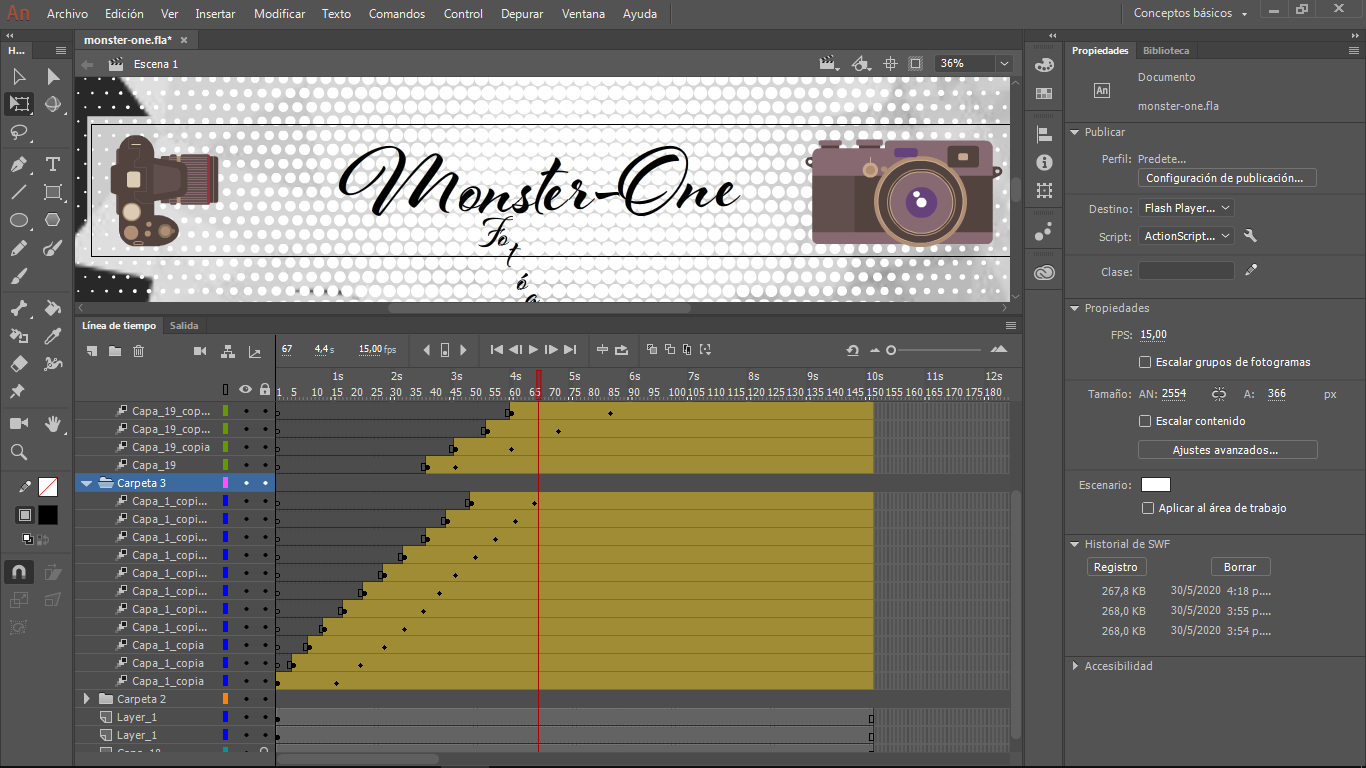Expand the Carpeta 2 folder

[86, 699]
